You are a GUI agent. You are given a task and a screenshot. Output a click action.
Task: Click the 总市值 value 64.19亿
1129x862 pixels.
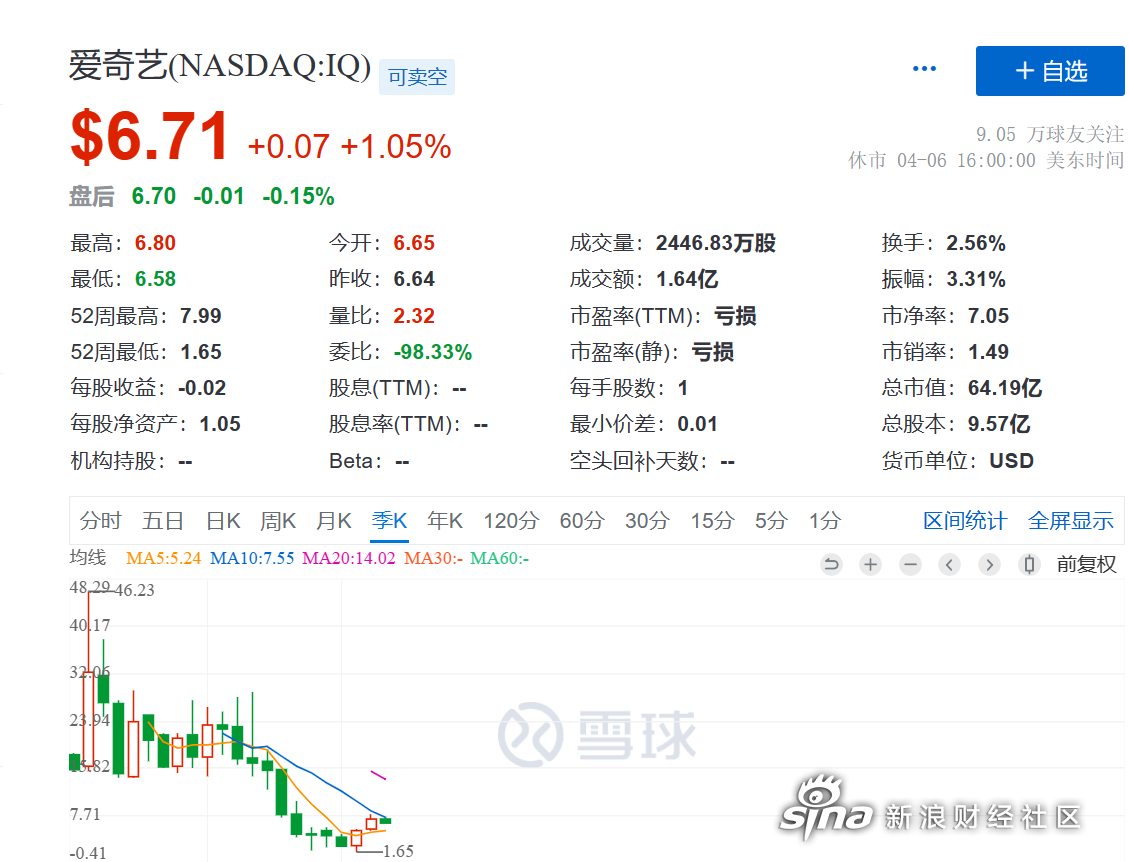pyautogui.click(x=1005, y=387)
